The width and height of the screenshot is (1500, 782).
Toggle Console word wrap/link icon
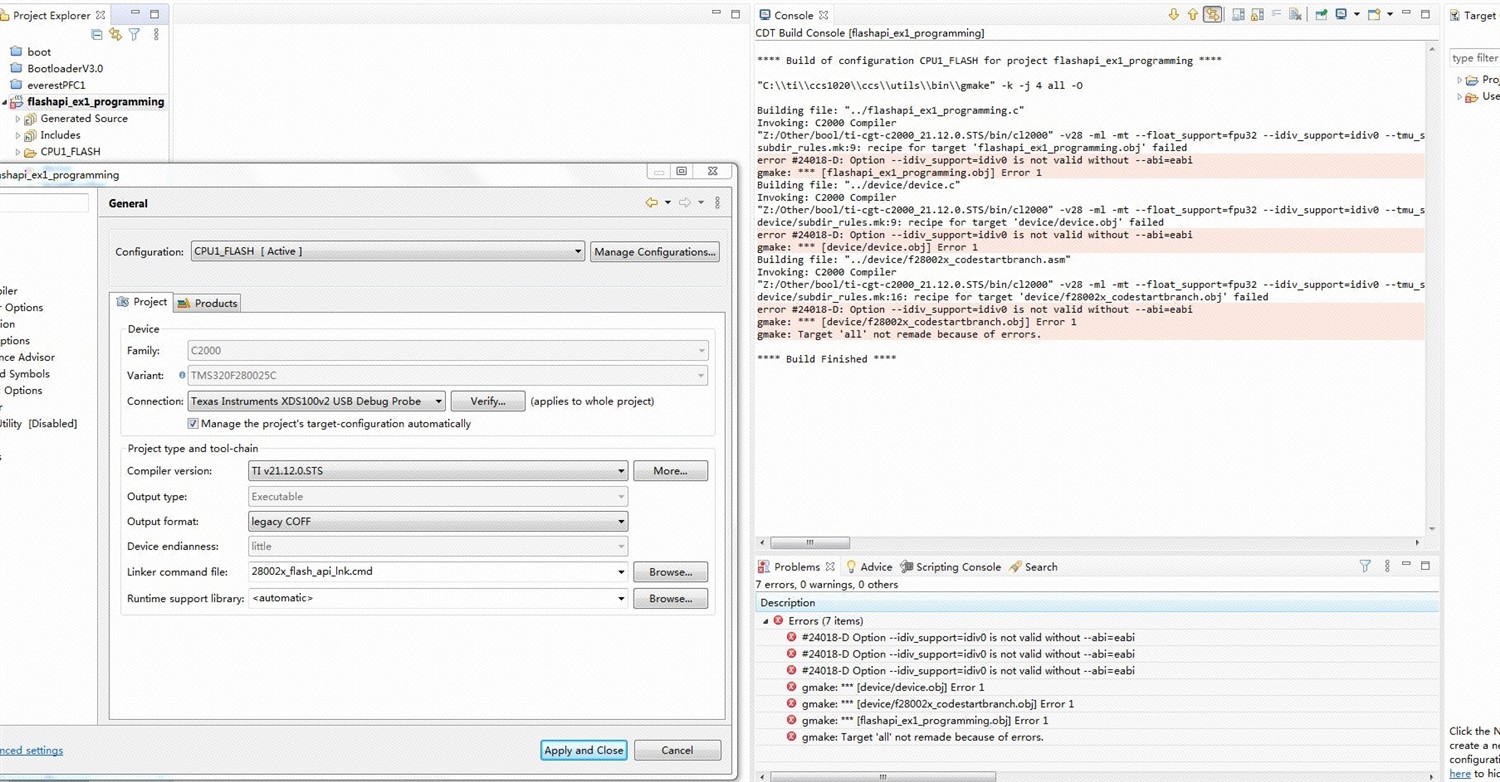[1212, 15]
